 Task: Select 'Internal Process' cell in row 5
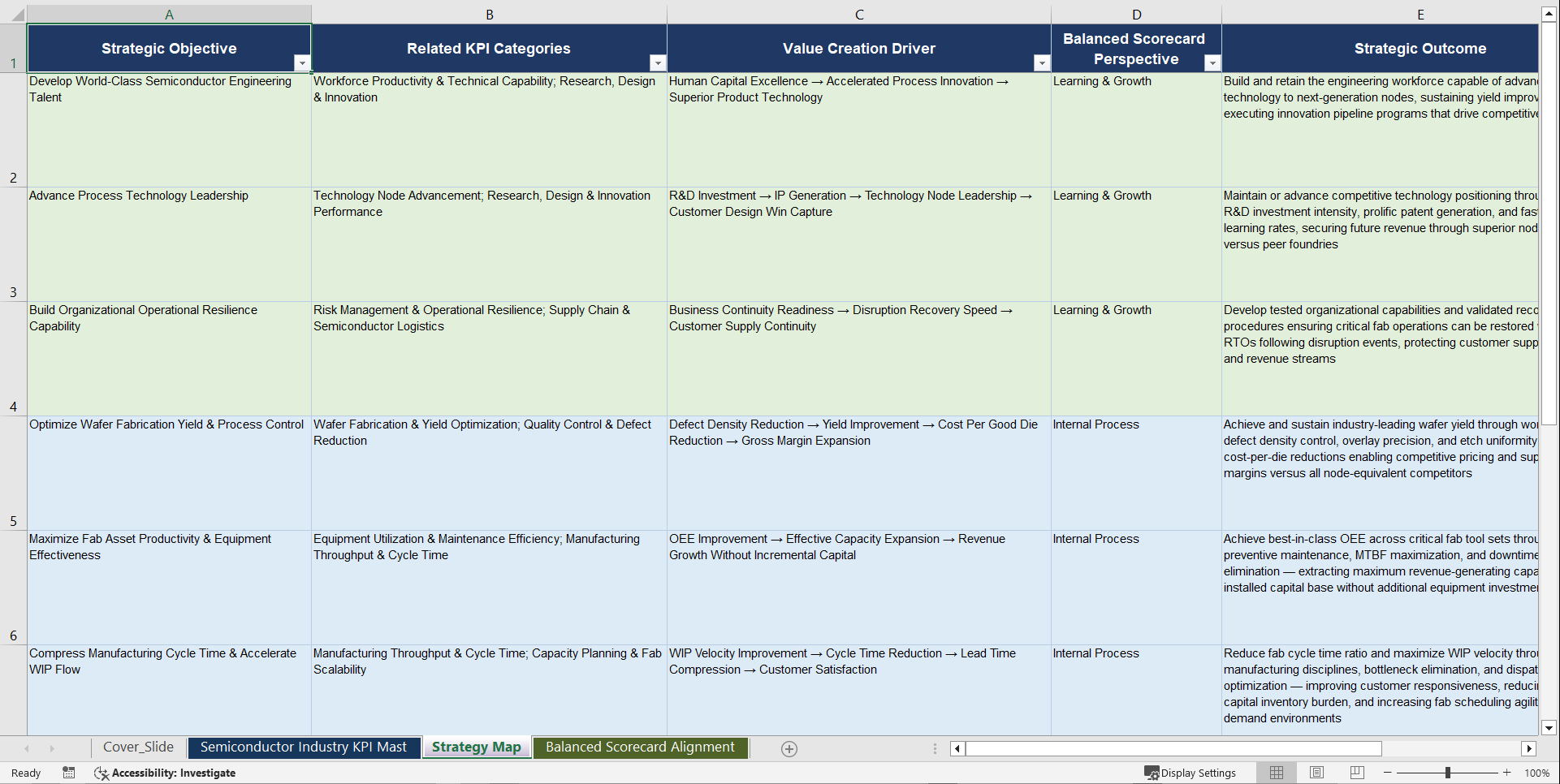pyautogui.click(x=1137, y=473)
